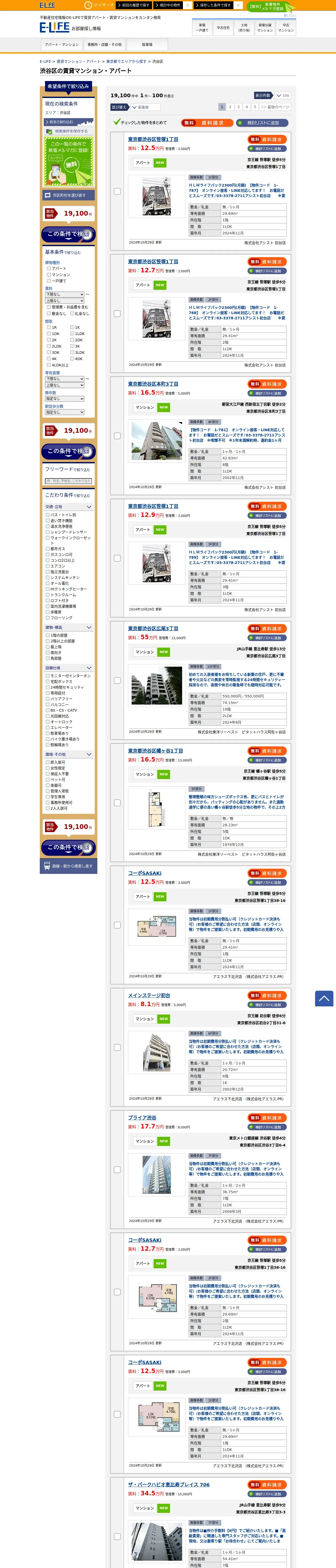Check the マンション building type box

[x=49, y=274]
